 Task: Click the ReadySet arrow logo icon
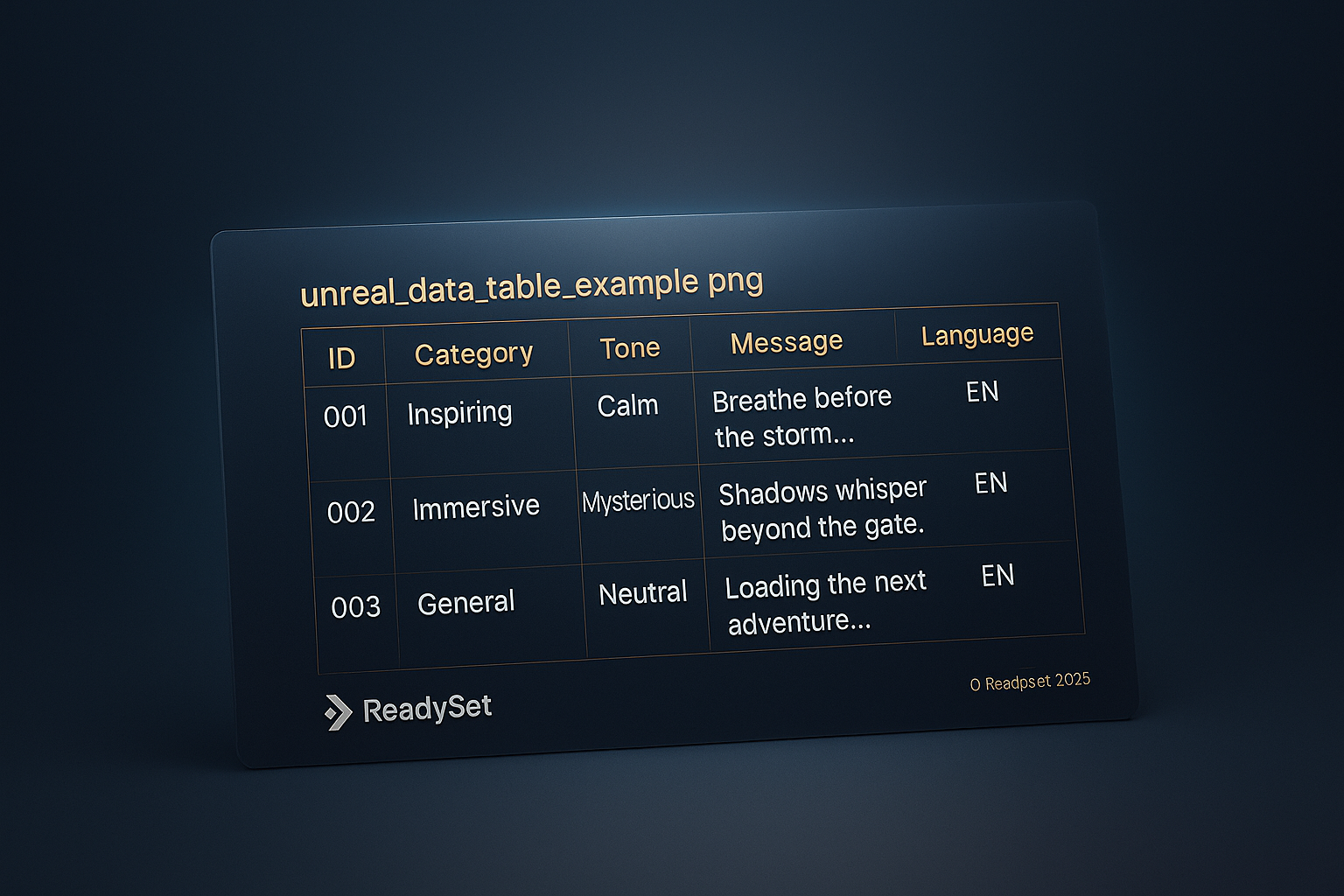(x=337, y=712)
